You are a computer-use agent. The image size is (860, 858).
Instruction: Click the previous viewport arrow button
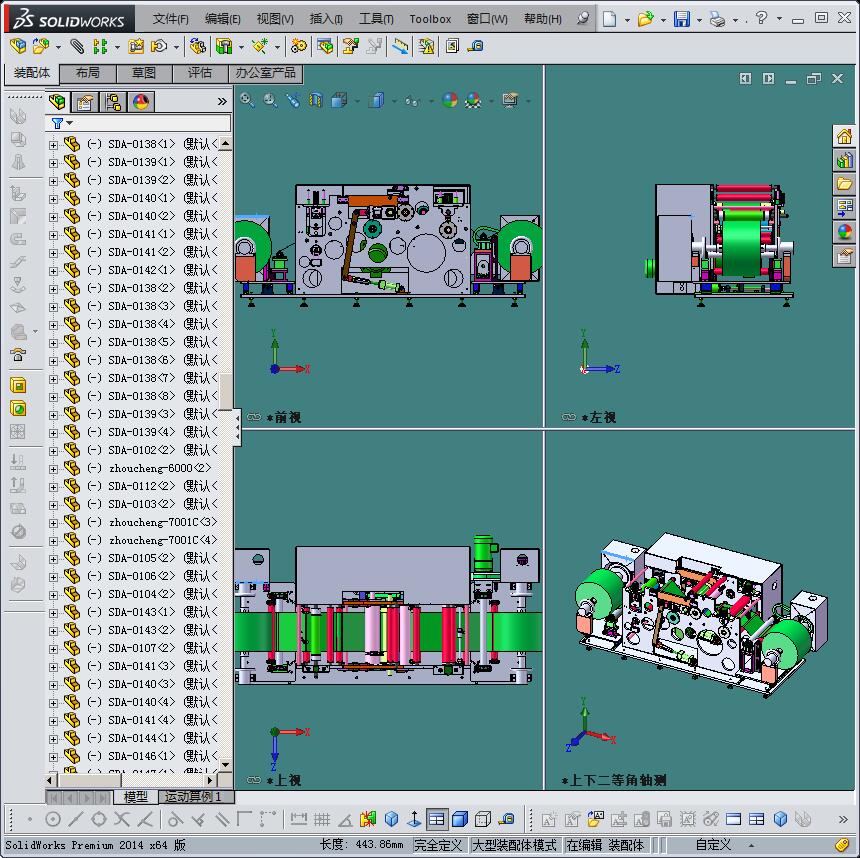(x=745, y=78)
